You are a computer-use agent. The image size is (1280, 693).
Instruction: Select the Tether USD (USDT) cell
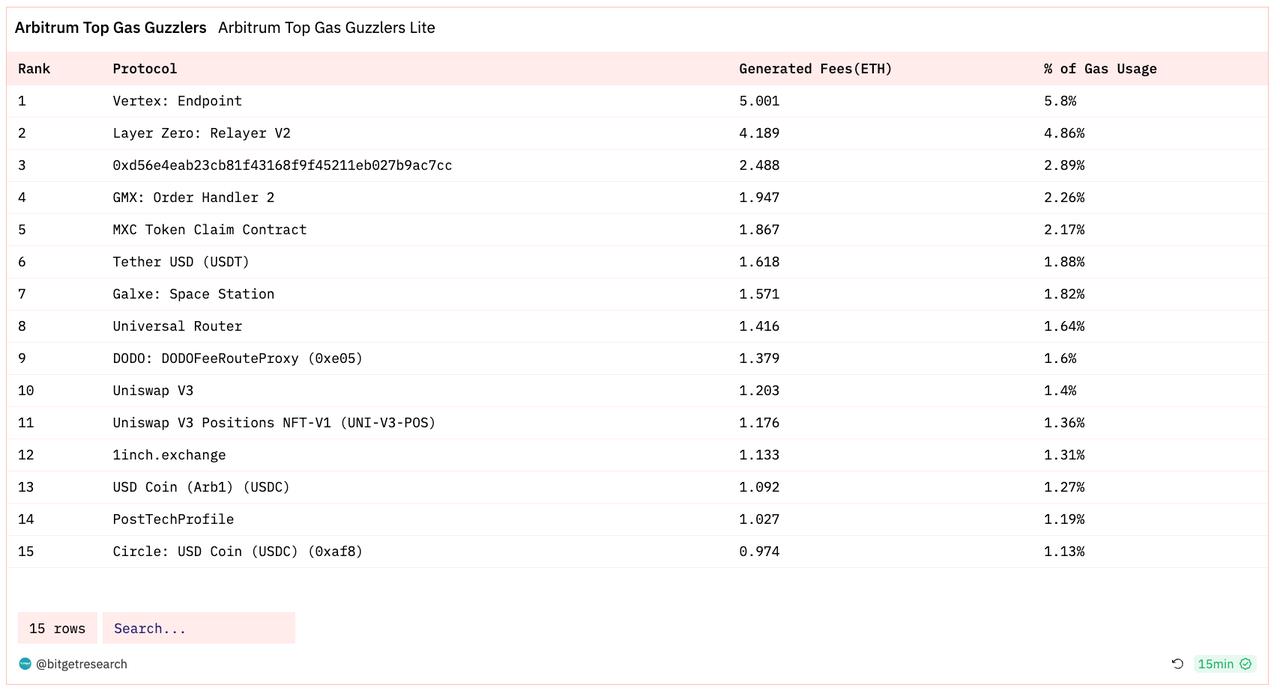pos(181,261)
